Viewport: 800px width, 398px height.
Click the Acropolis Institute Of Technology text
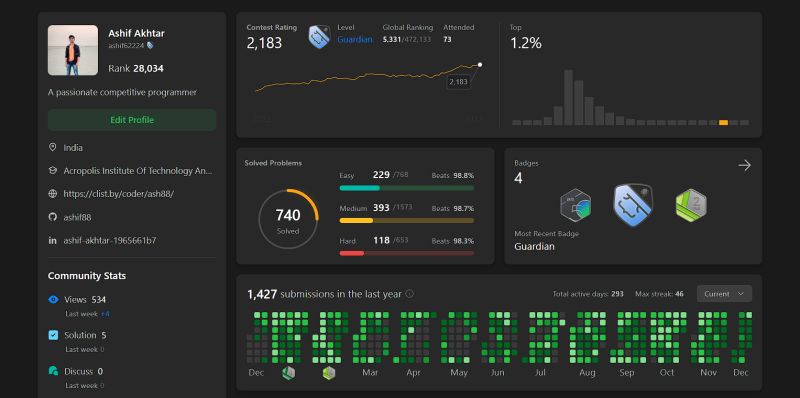pos(138,171)
